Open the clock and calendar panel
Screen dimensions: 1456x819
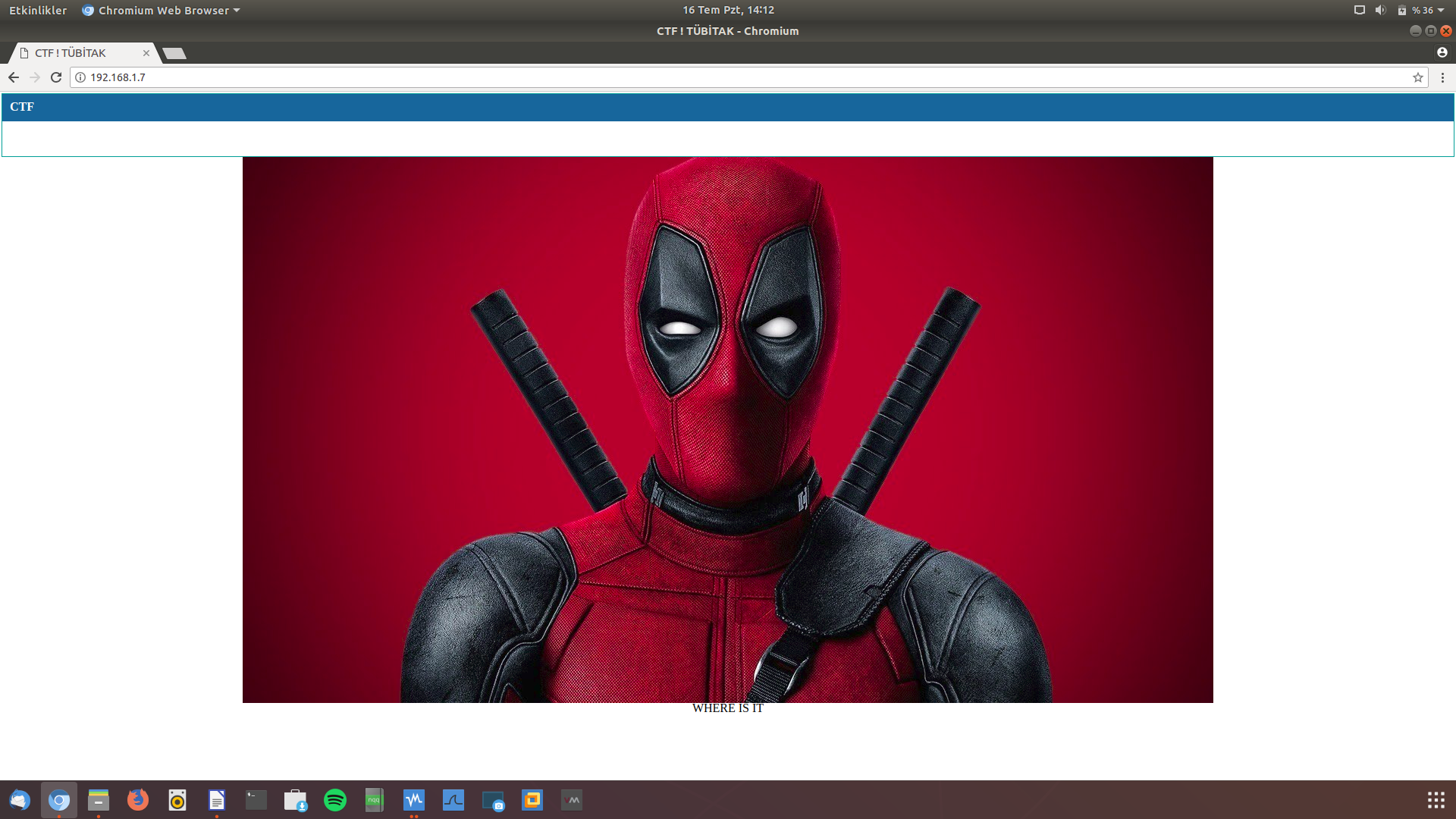[728, 10]
